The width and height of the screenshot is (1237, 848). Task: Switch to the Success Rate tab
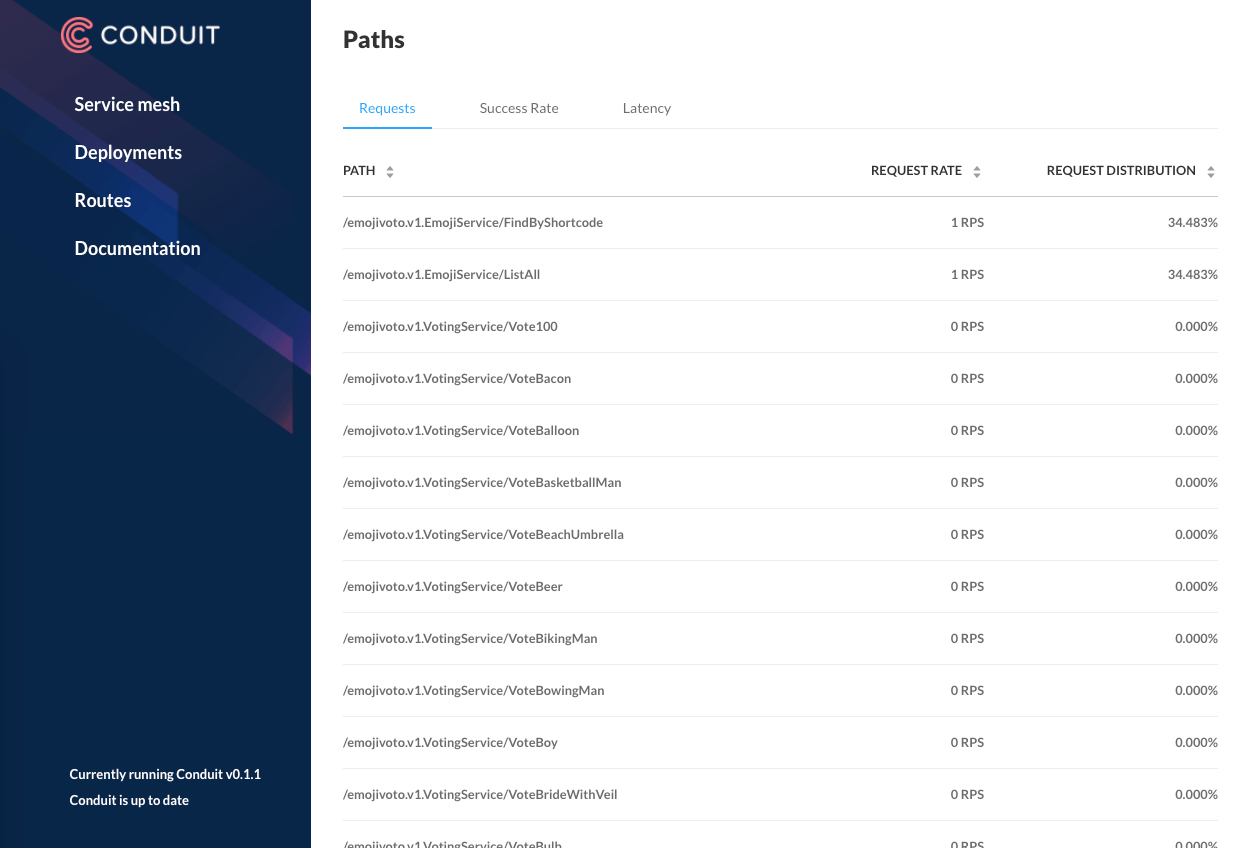pos(519,108)
